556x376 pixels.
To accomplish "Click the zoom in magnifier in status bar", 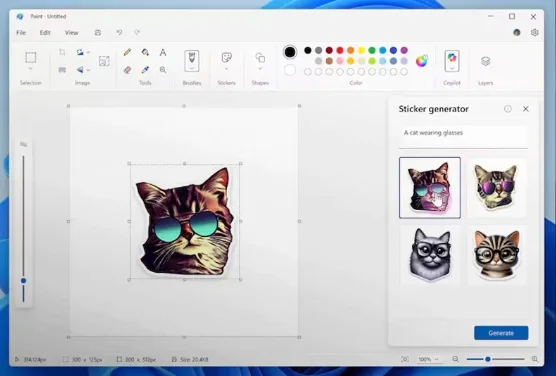I will pos(535,359).
